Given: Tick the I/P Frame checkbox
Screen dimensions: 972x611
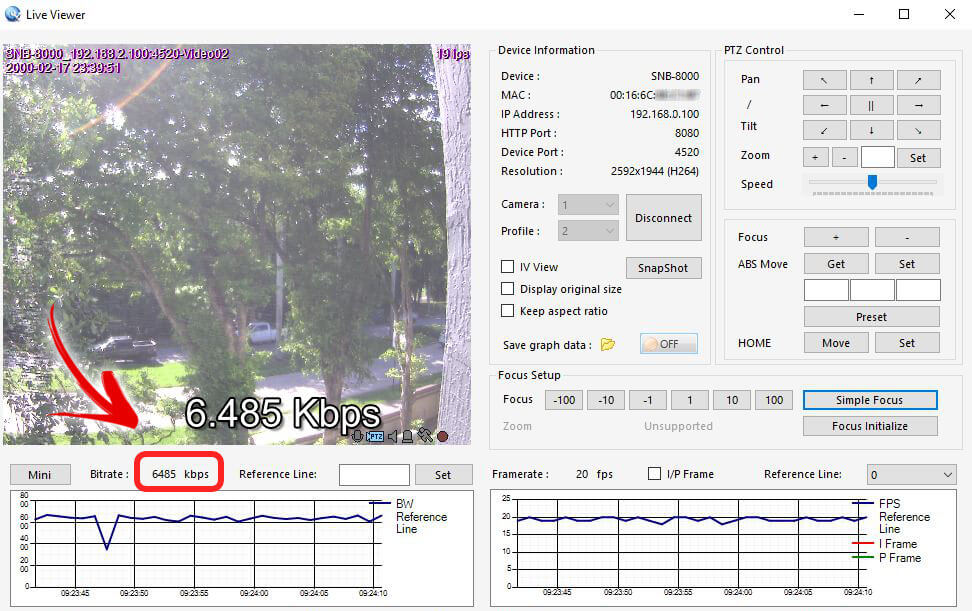Looking at the screenshot, I should (655, 474).
